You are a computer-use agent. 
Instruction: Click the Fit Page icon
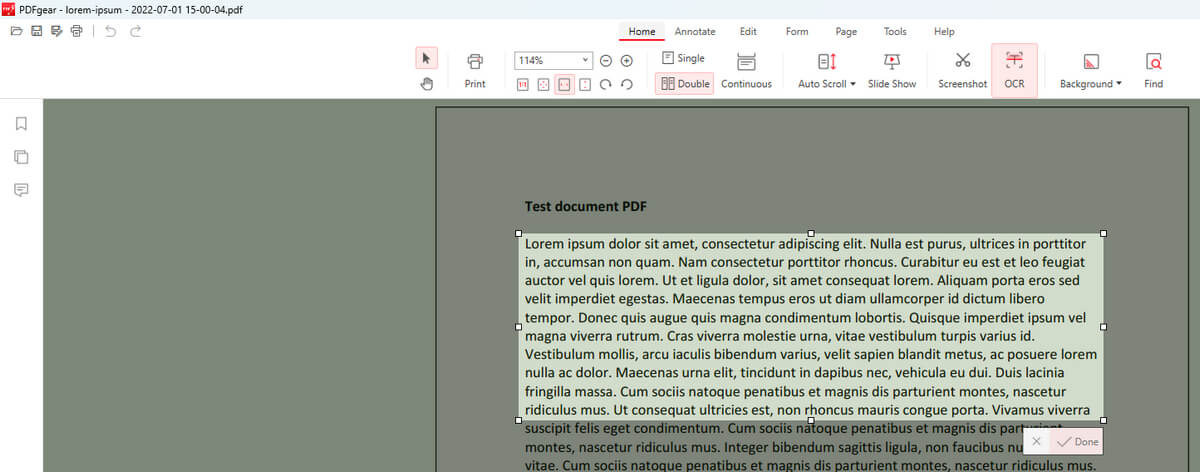(544, 85)
